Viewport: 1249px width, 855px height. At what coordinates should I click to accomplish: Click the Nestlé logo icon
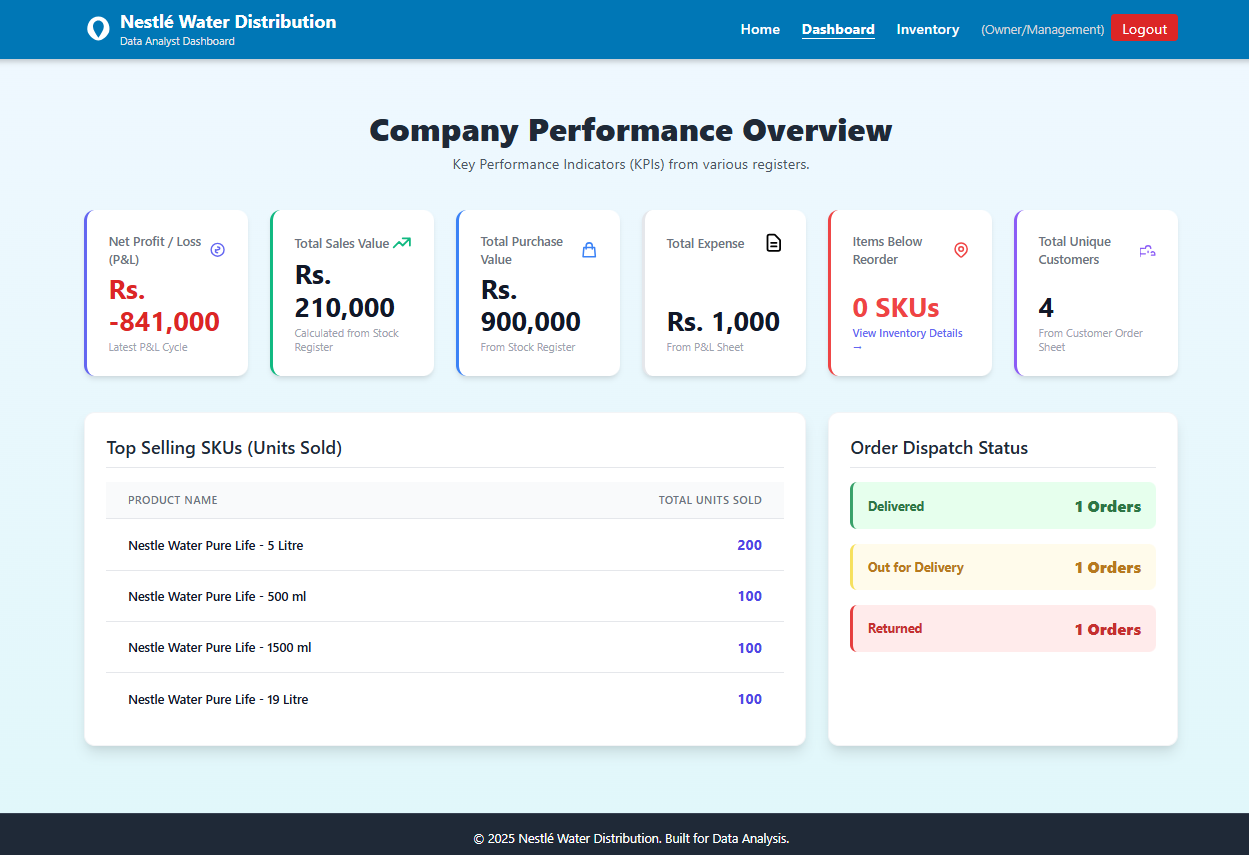[97, 28]
